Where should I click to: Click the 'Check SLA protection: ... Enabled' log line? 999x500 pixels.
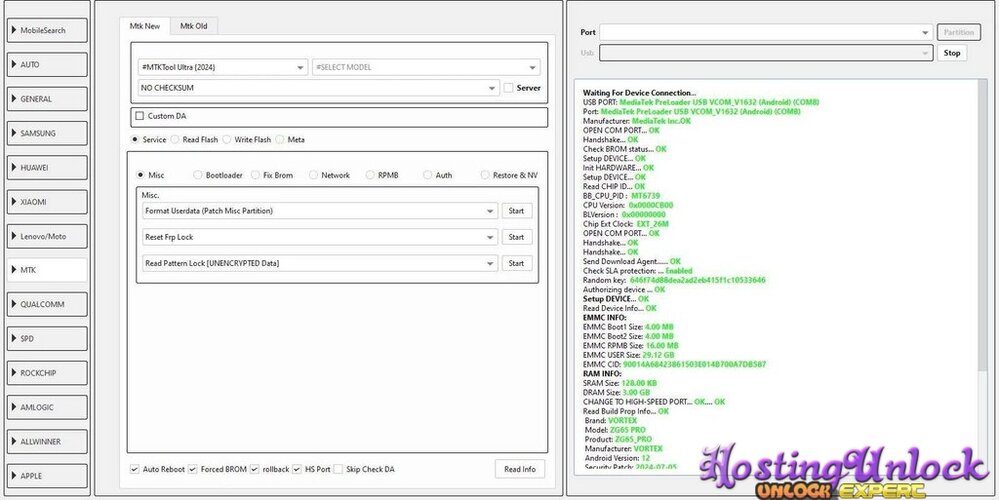point(638,271)
